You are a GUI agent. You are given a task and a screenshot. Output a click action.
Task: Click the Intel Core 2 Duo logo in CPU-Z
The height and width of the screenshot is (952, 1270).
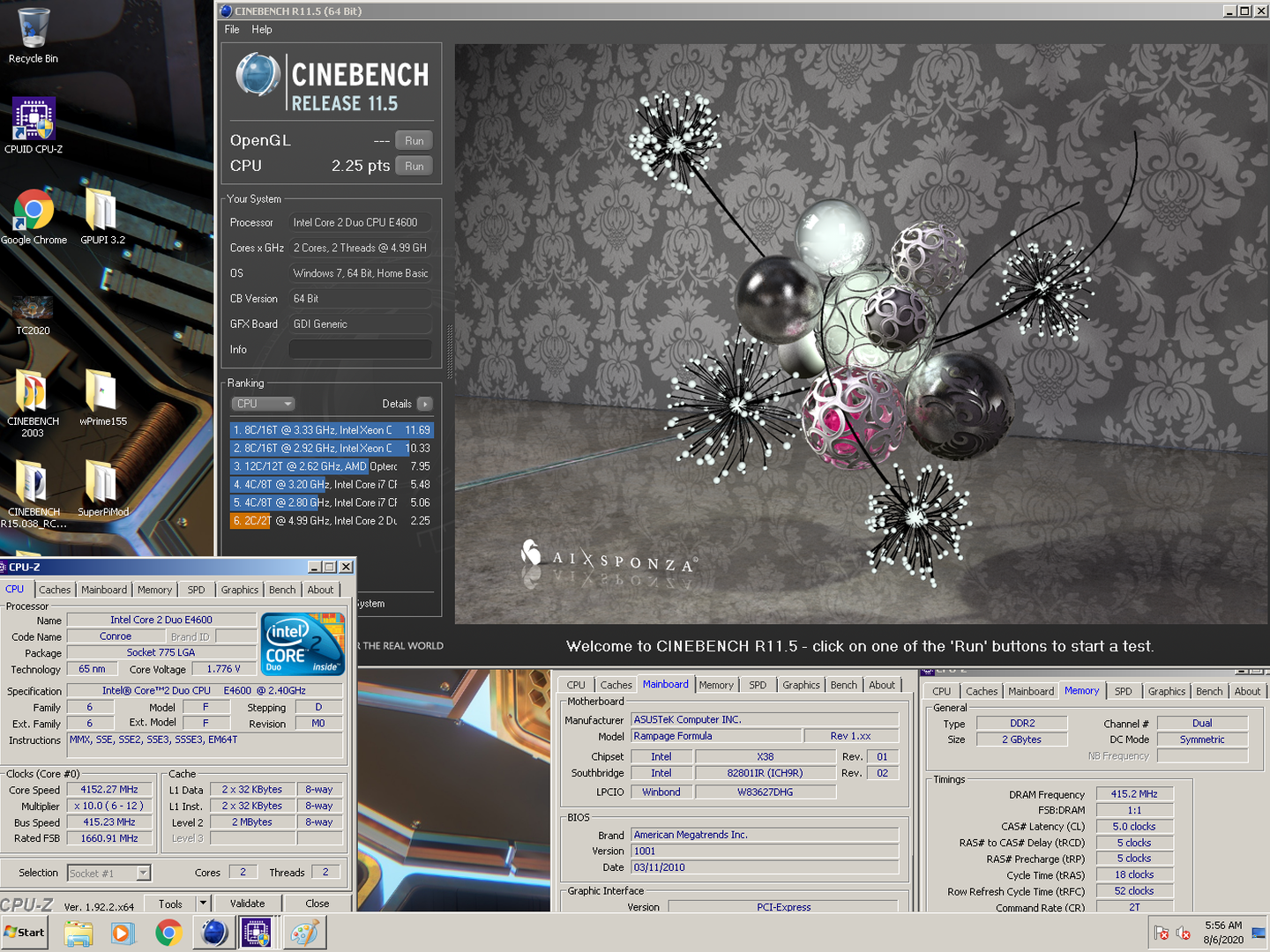[x=303, y=645]
